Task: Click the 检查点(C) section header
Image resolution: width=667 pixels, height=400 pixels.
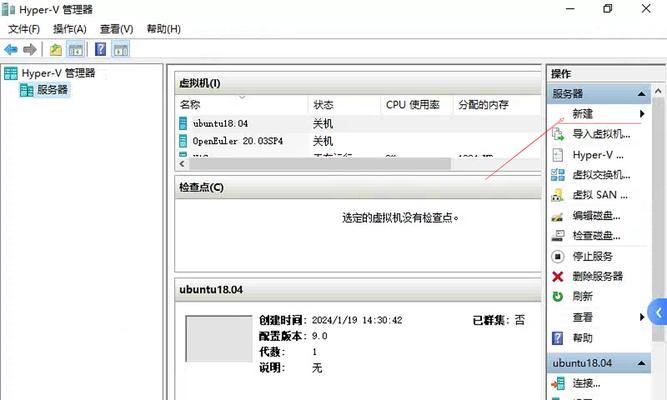Action: point(358,187)
